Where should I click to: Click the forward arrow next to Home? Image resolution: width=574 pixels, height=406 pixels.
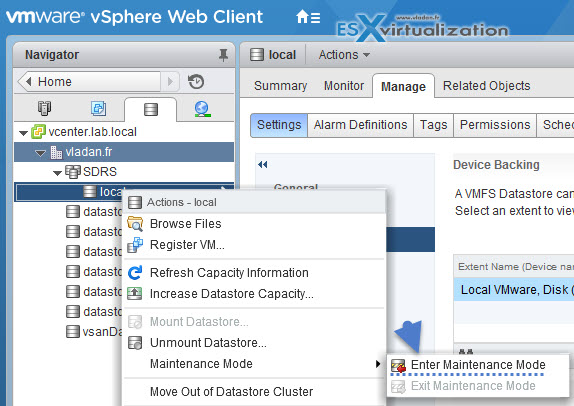170,81
